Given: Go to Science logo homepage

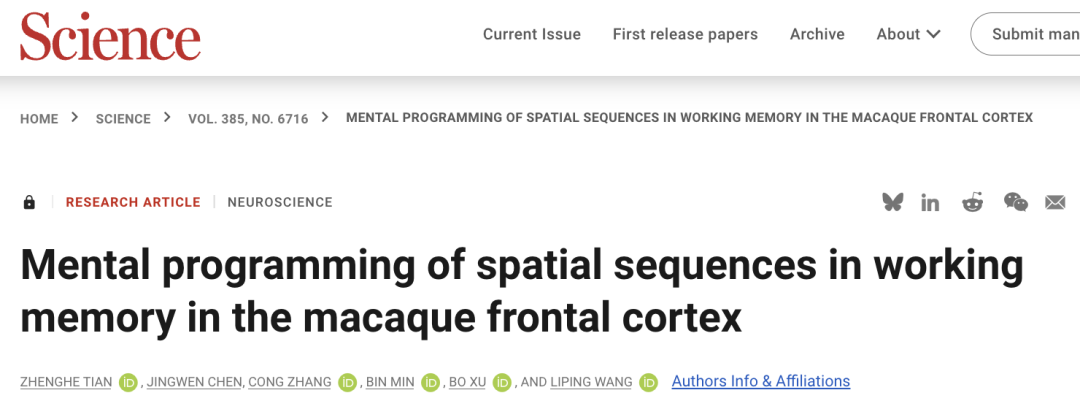Looking at the screenshot, I should click(x=110, y=36).
